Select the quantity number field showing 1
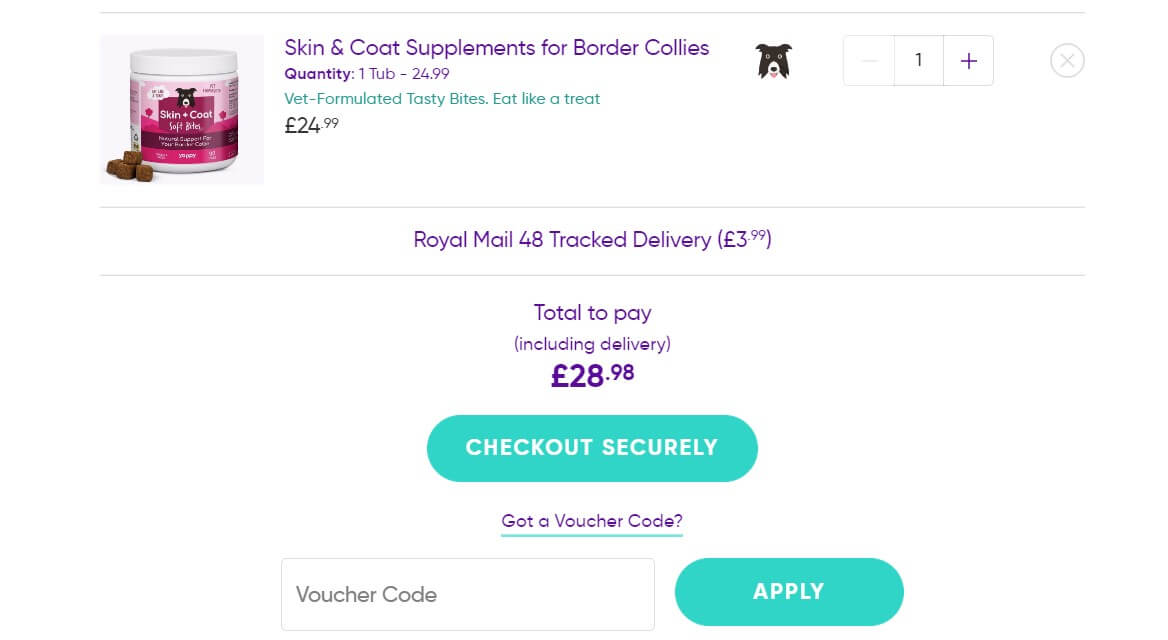 918,60
